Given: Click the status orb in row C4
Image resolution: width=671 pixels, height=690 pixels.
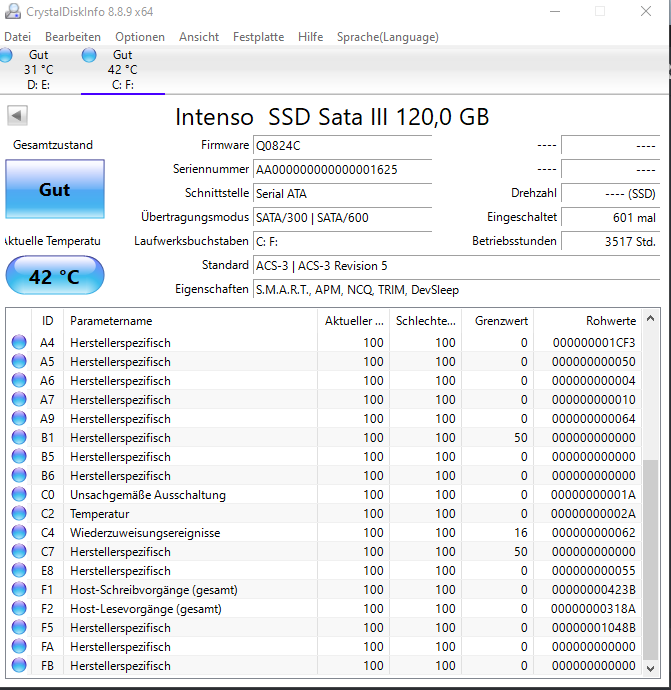Looking at the screenshot, I should (x=19, y=532).
